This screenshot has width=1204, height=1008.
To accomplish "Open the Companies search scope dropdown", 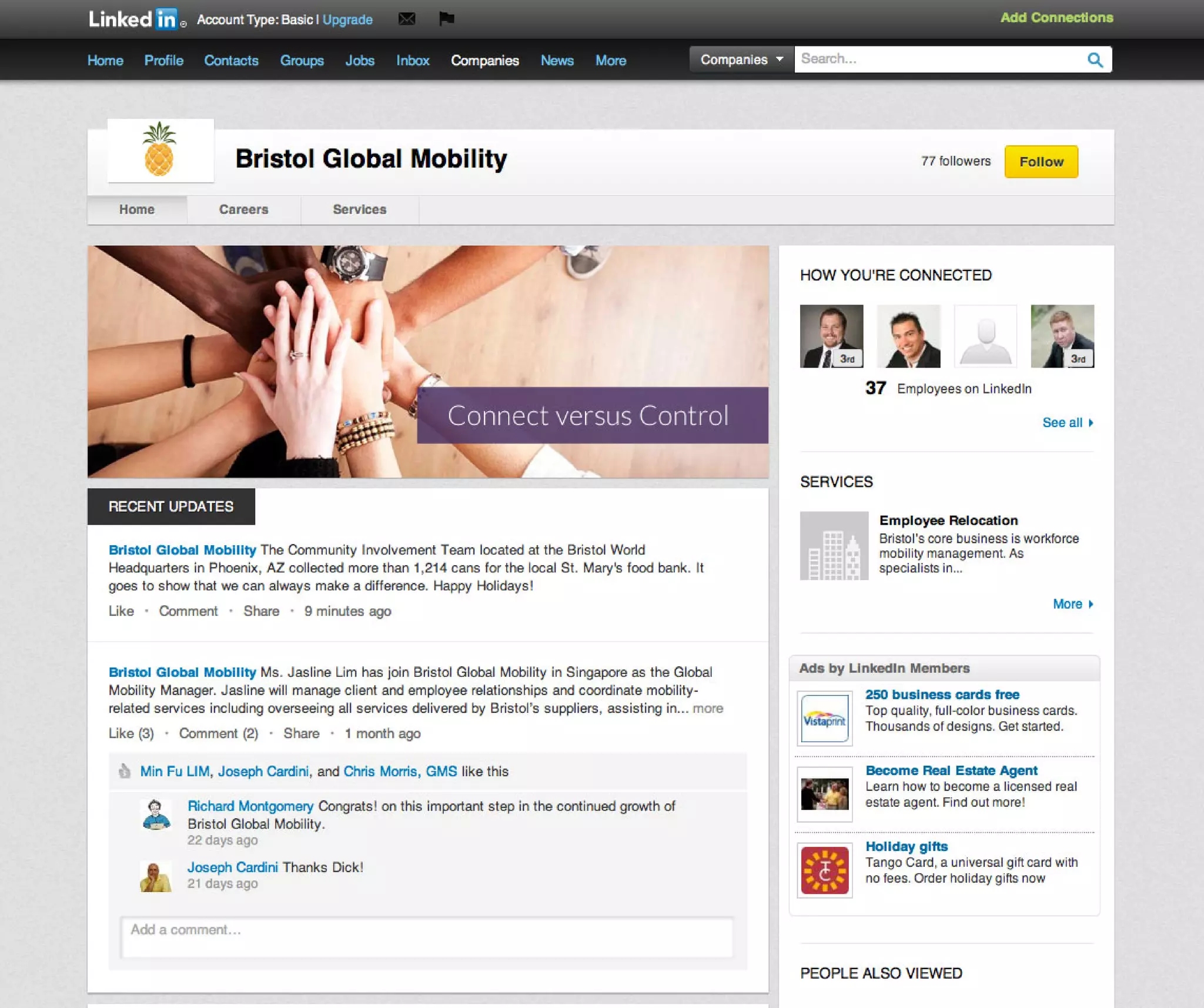I will 741,59.
